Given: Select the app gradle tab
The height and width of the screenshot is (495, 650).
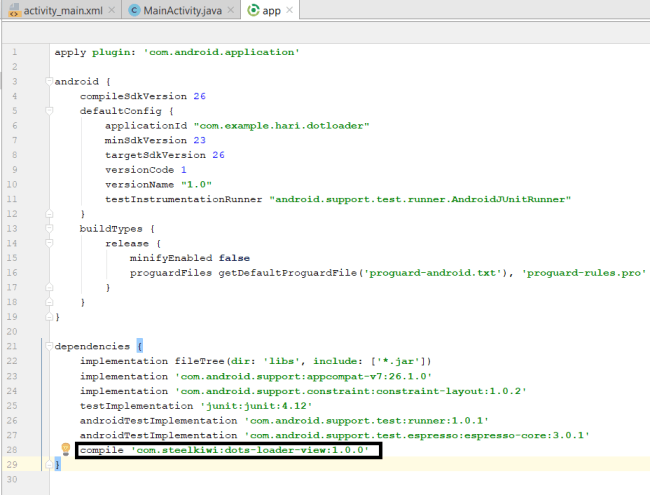Looking at the screenshot, I should [x=272, y=10].
